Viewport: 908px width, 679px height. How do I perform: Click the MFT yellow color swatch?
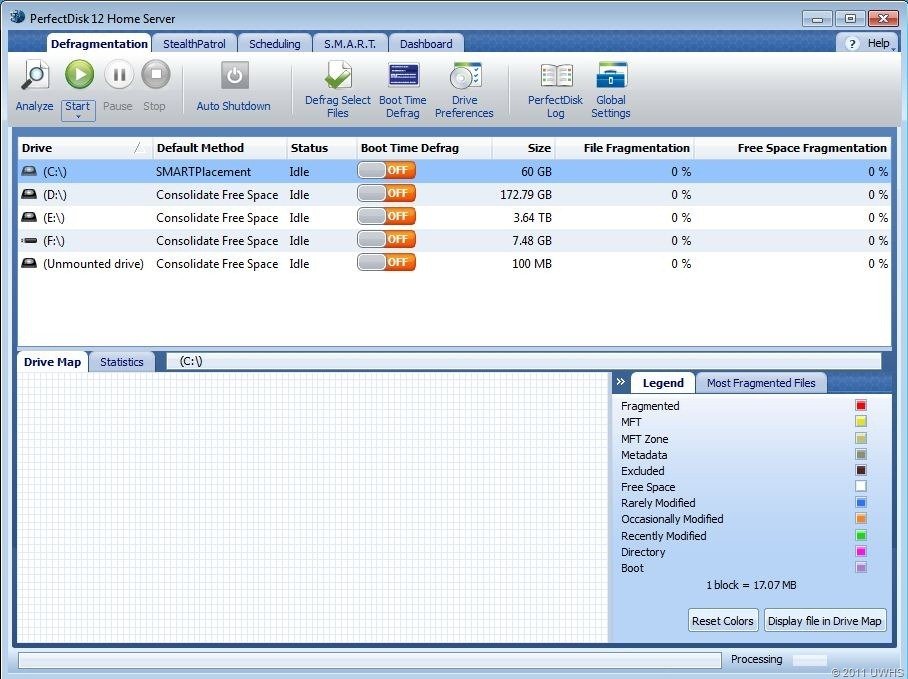tap(861, 421)
